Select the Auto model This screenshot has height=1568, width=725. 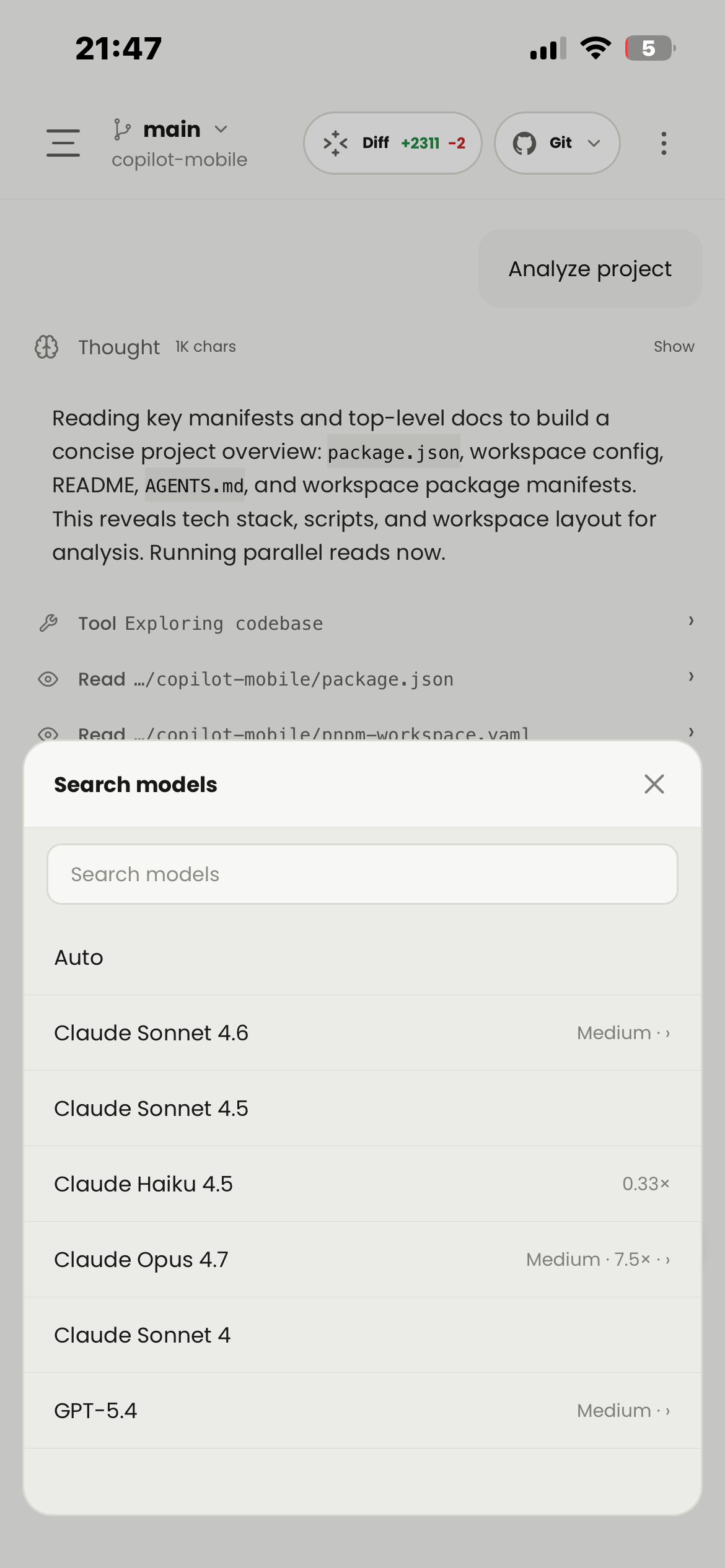tap(362, 957)
